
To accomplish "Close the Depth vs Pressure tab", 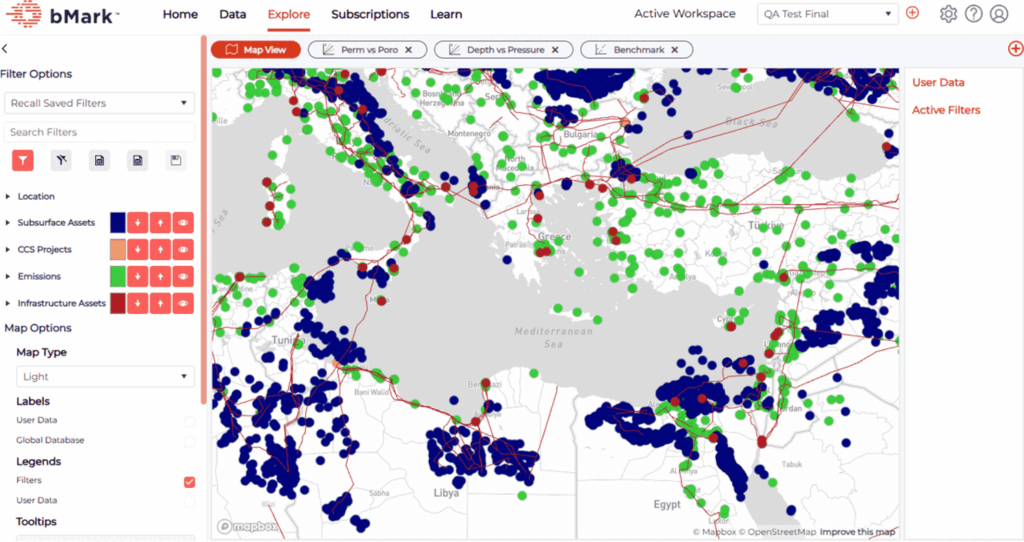I will (555, 50).
